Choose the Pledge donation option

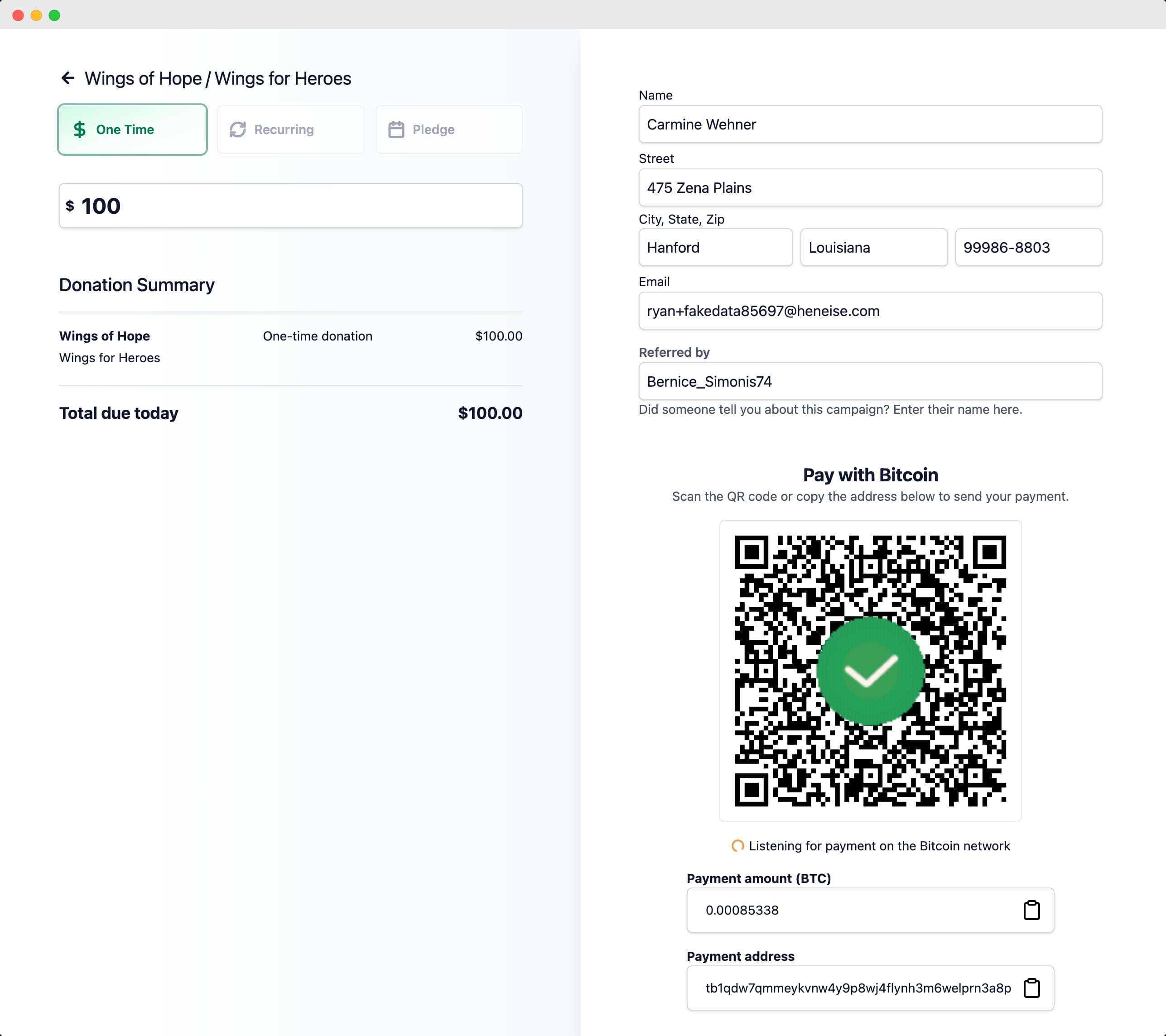(x=448, y=129)
